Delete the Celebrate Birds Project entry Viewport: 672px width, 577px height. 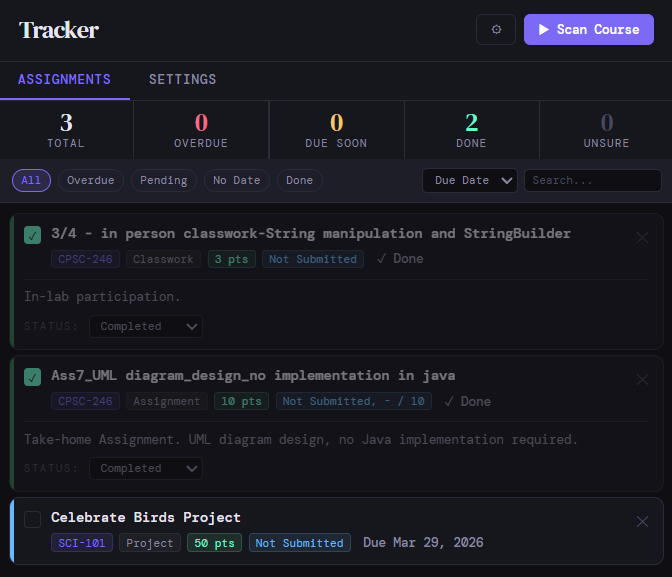(642, 521)
